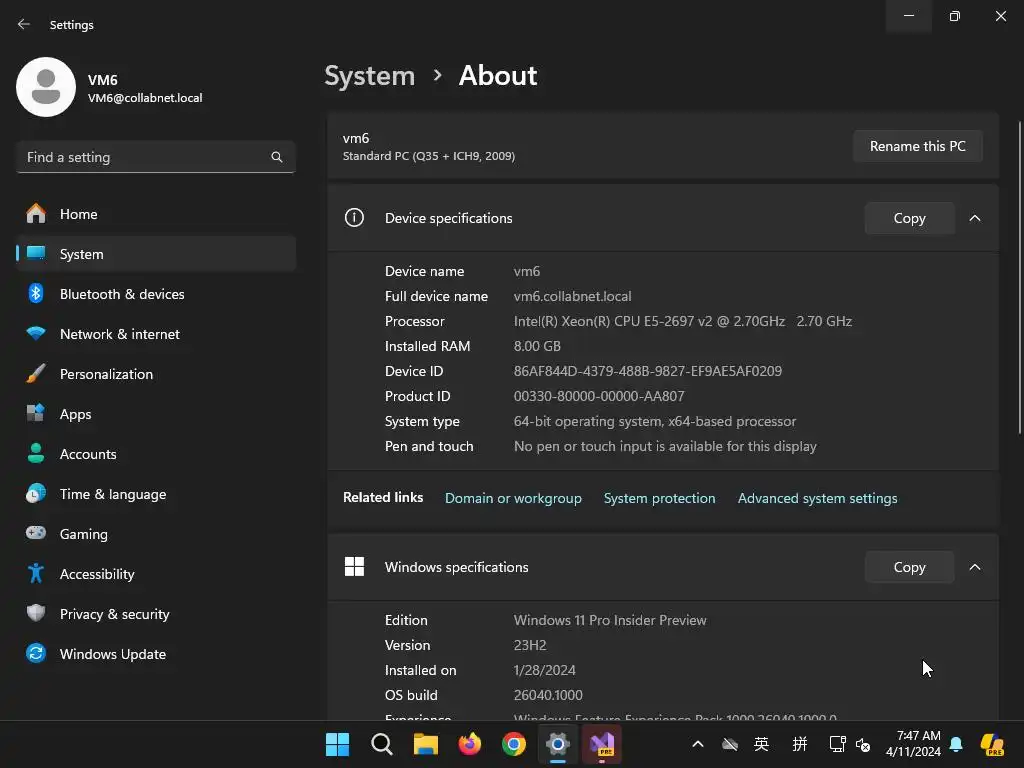Viewport: 1024px width, 768px height.
Task: Open Visual Studio Preview from the taskbar
Action: pyautogui.click(x=602, y=744)
